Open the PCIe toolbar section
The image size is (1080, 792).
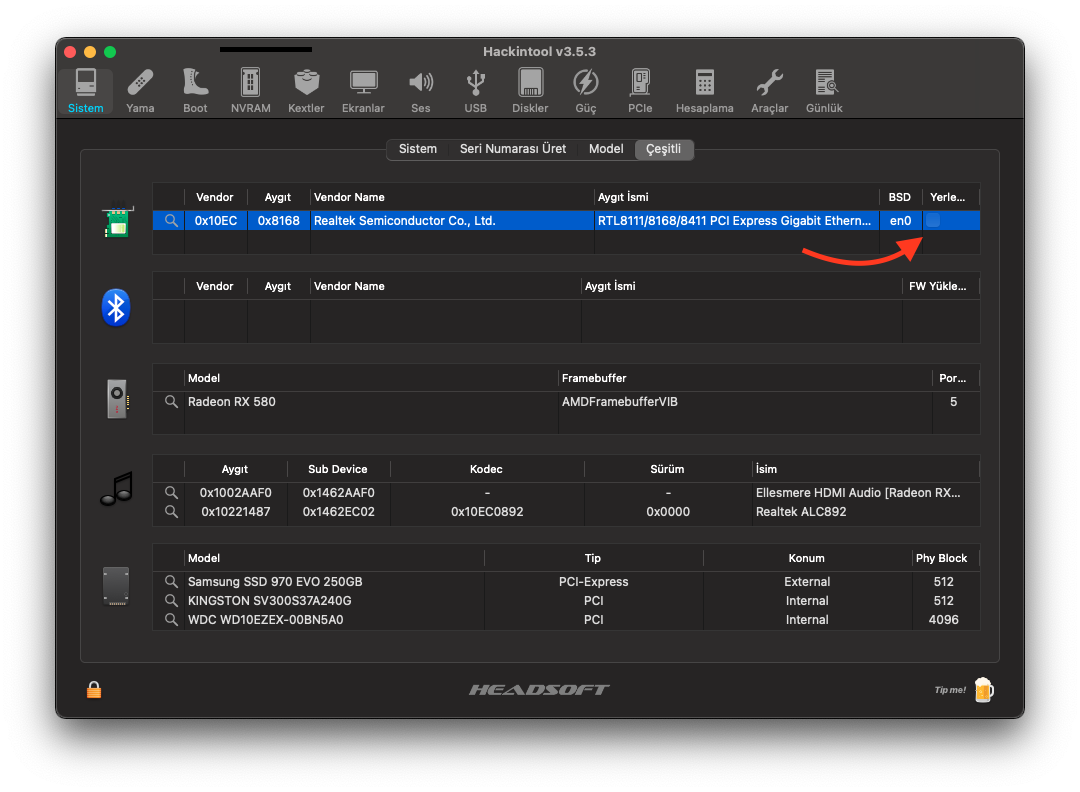tap(640, 90)
